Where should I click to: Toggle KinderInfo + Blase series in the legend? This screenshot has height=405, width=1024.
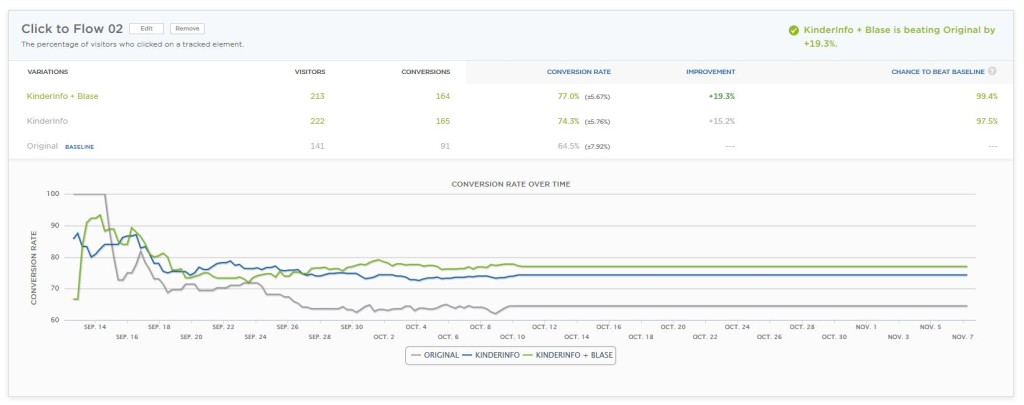573,354
